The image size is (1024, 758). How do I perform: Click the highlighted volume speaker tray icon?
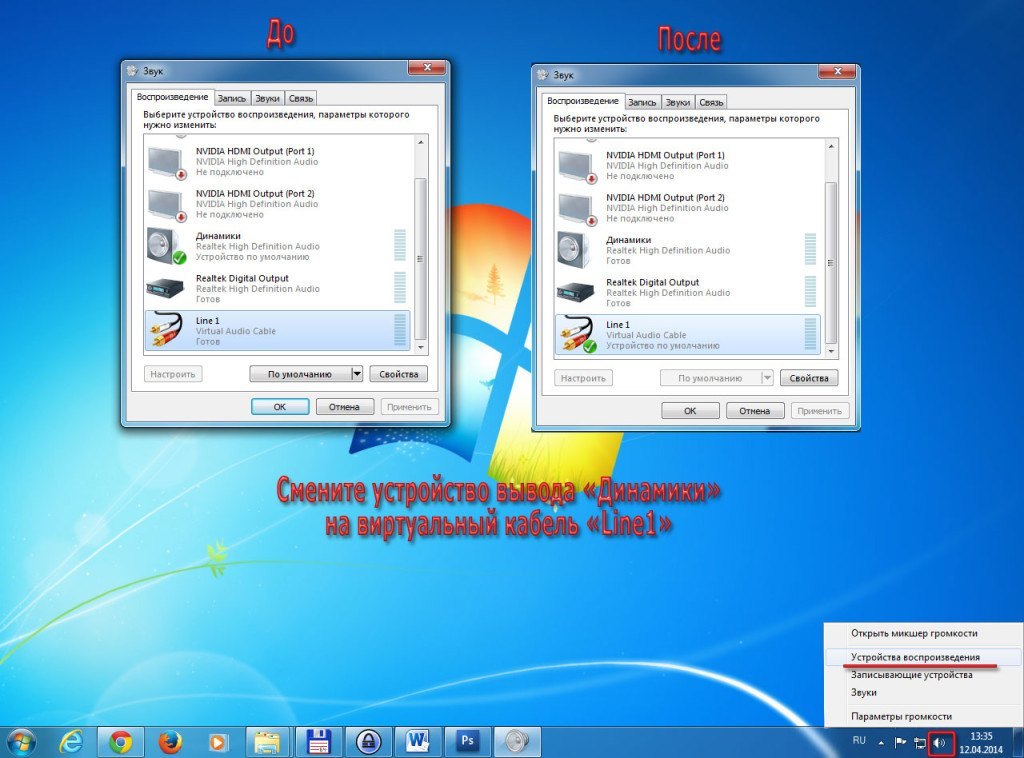click(940, 743)
